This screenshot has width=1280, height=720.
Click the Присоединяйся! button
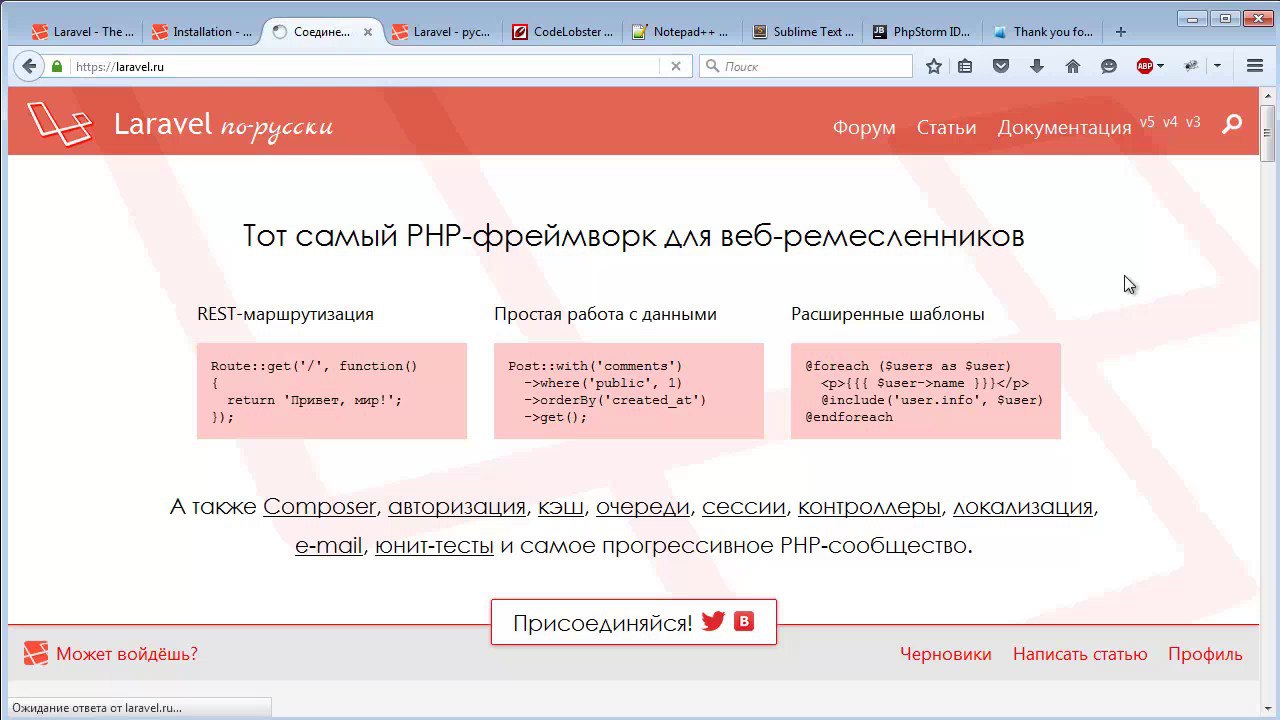point(633,622)
